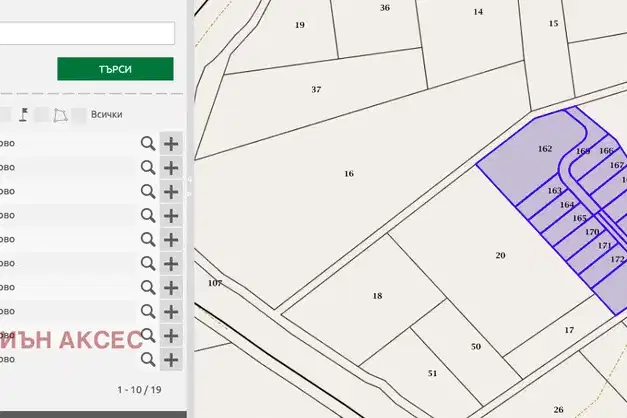Click the eighth result's plus icon

(x=171, y=312)
